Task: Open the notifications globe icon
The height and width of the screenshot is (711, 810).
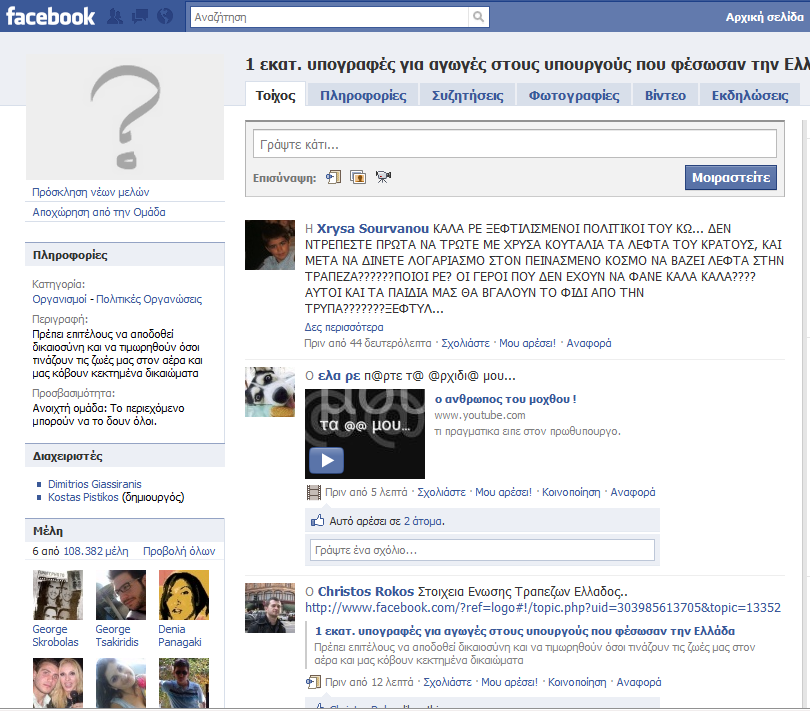Action: (165, 17)
